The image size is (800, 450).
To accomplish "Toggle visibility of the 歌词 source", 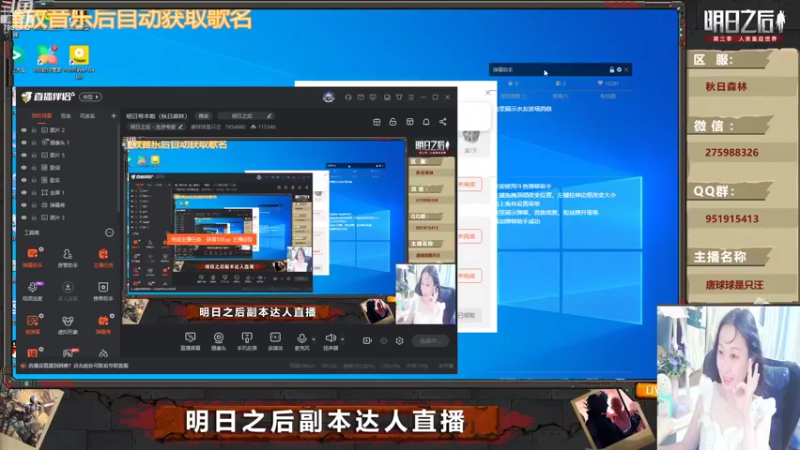I will click(23, 167).
